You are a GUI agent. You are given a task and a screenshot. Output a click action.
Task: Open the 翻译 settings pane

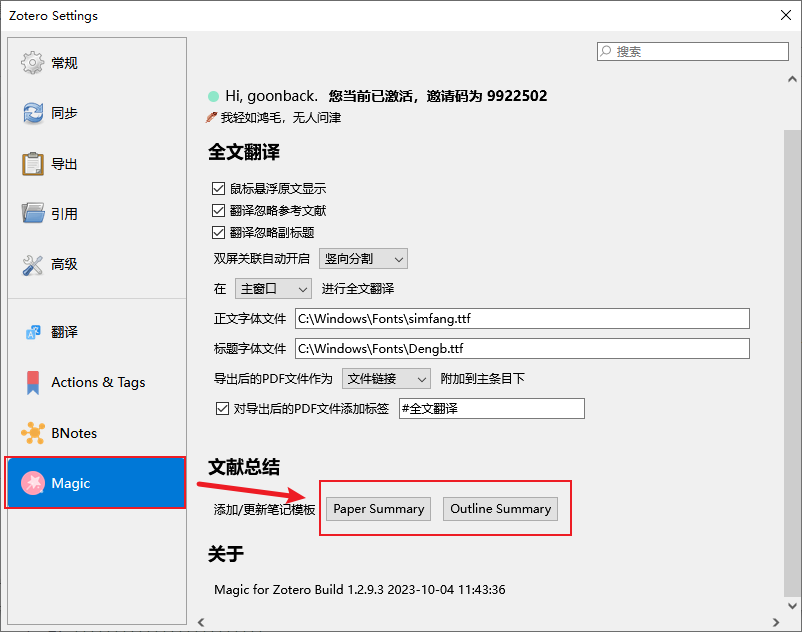(97, 332)
